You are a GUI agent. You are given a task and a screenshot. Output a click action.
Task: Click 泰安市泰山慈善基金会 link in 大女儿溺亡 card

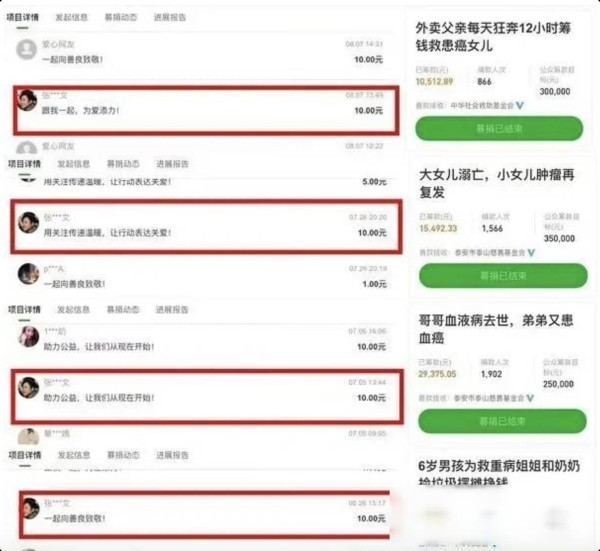490,253
